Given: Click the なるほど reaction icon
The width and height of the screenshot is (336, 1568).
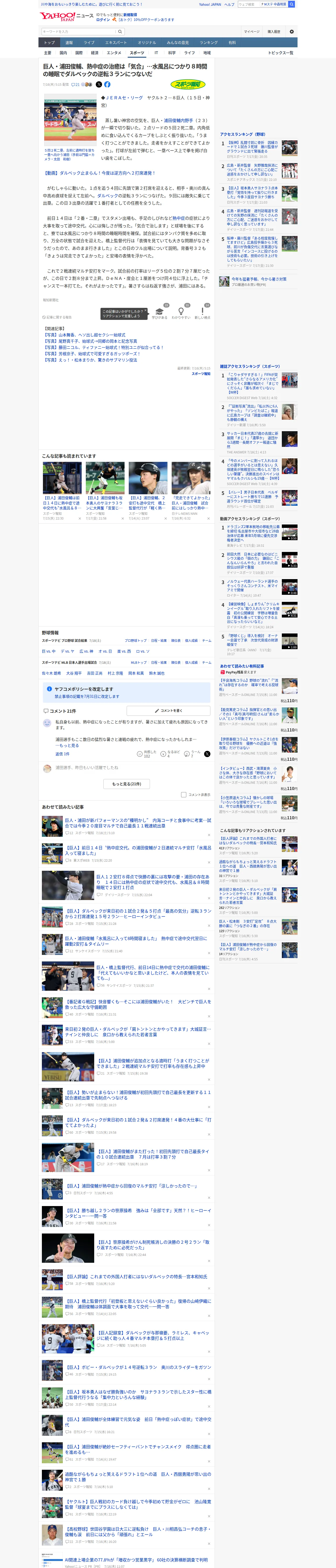Looking at the screenshot, I should [x=164, y=754].
